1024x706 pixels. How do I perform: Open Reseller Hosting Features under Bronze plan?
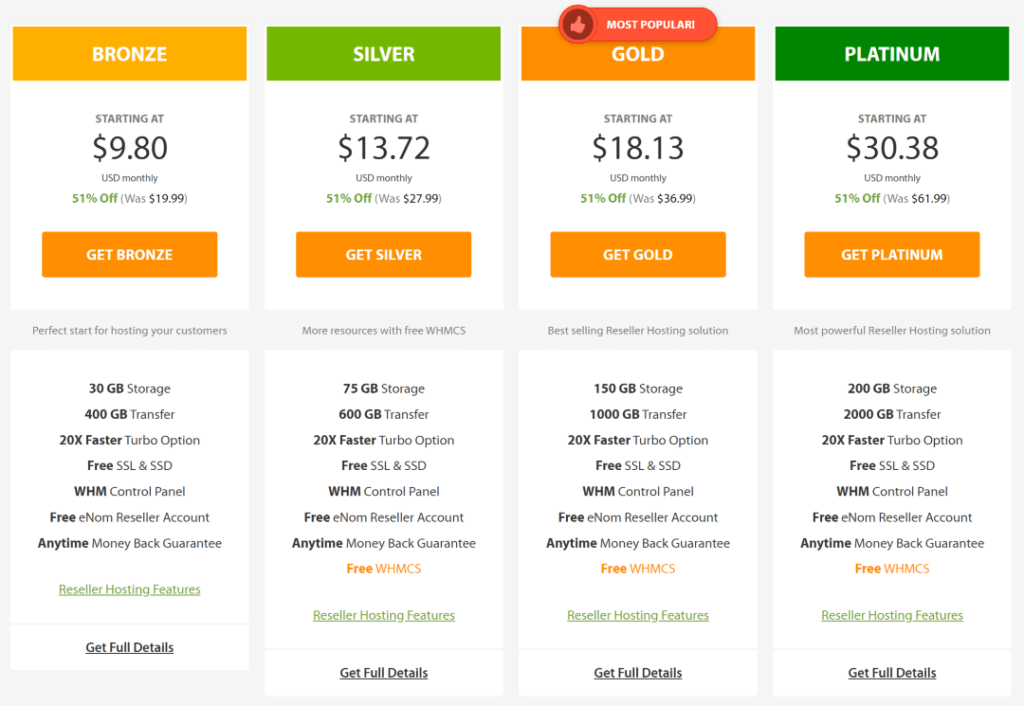(x=129, y=589)
